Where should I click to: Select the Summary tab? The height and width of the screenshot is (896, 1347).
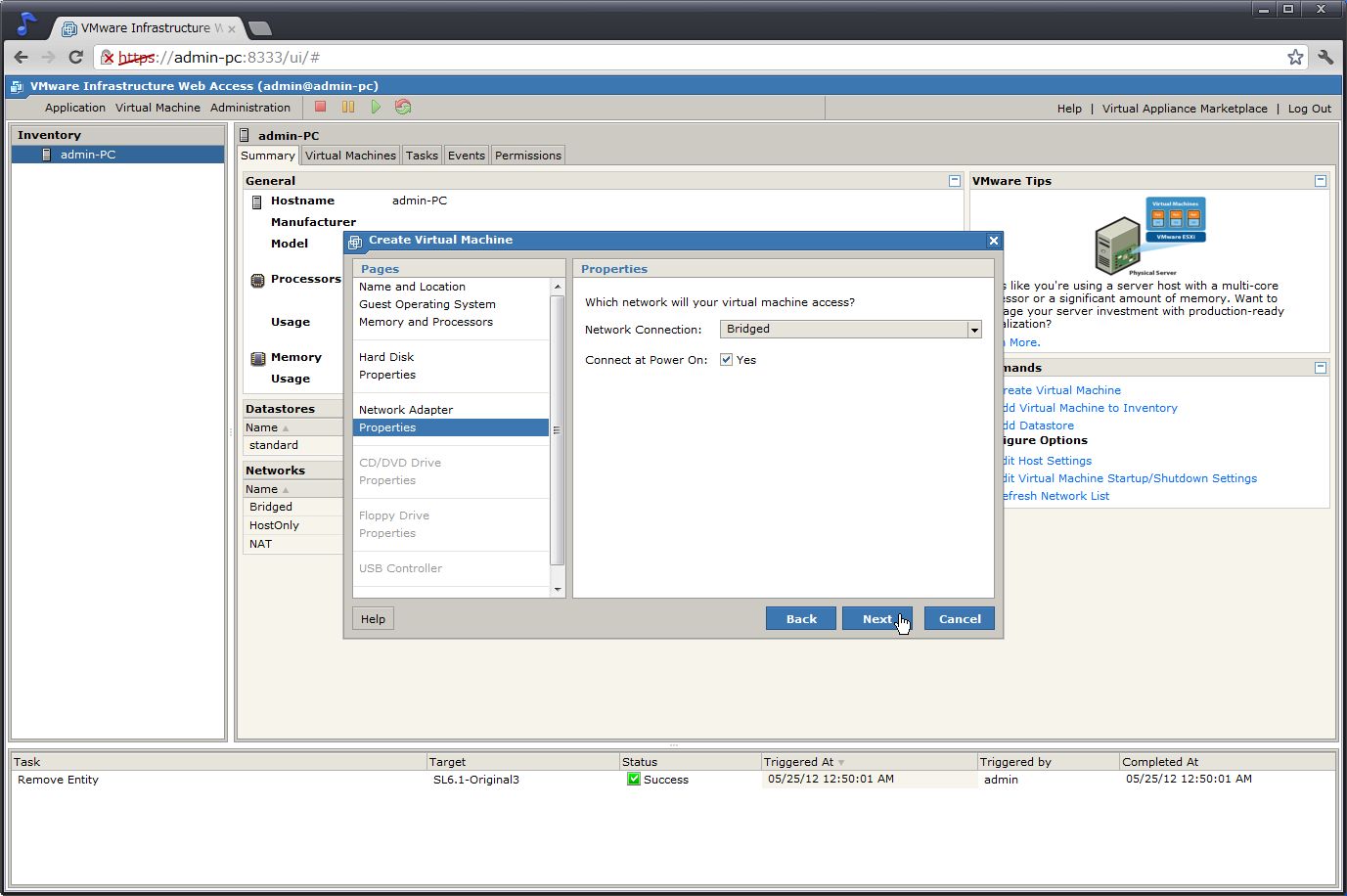(x=268, y=156)
